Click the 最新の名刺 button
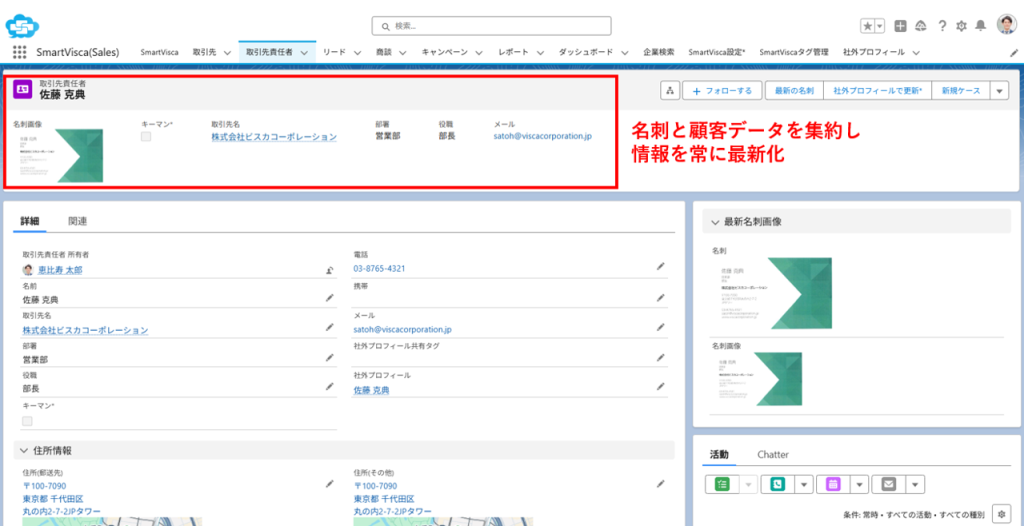 pyautogui.click(x=794, y=91)
